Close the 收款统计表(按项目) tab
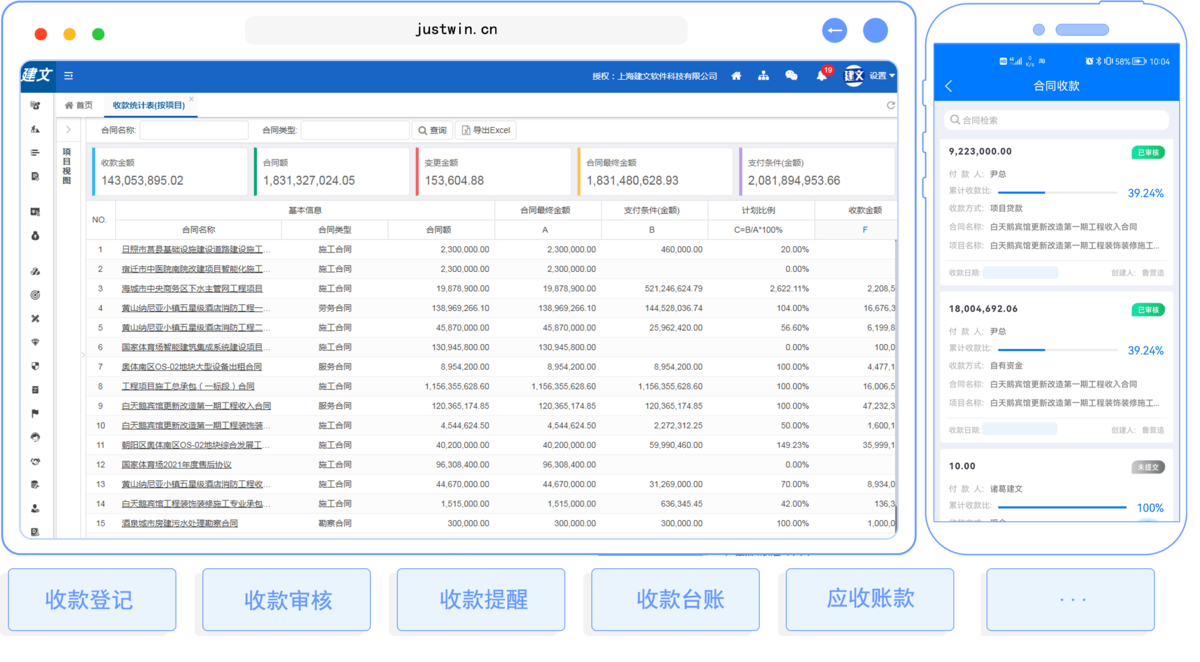This screenshot has width=1200, height=662. coord(191,99)
